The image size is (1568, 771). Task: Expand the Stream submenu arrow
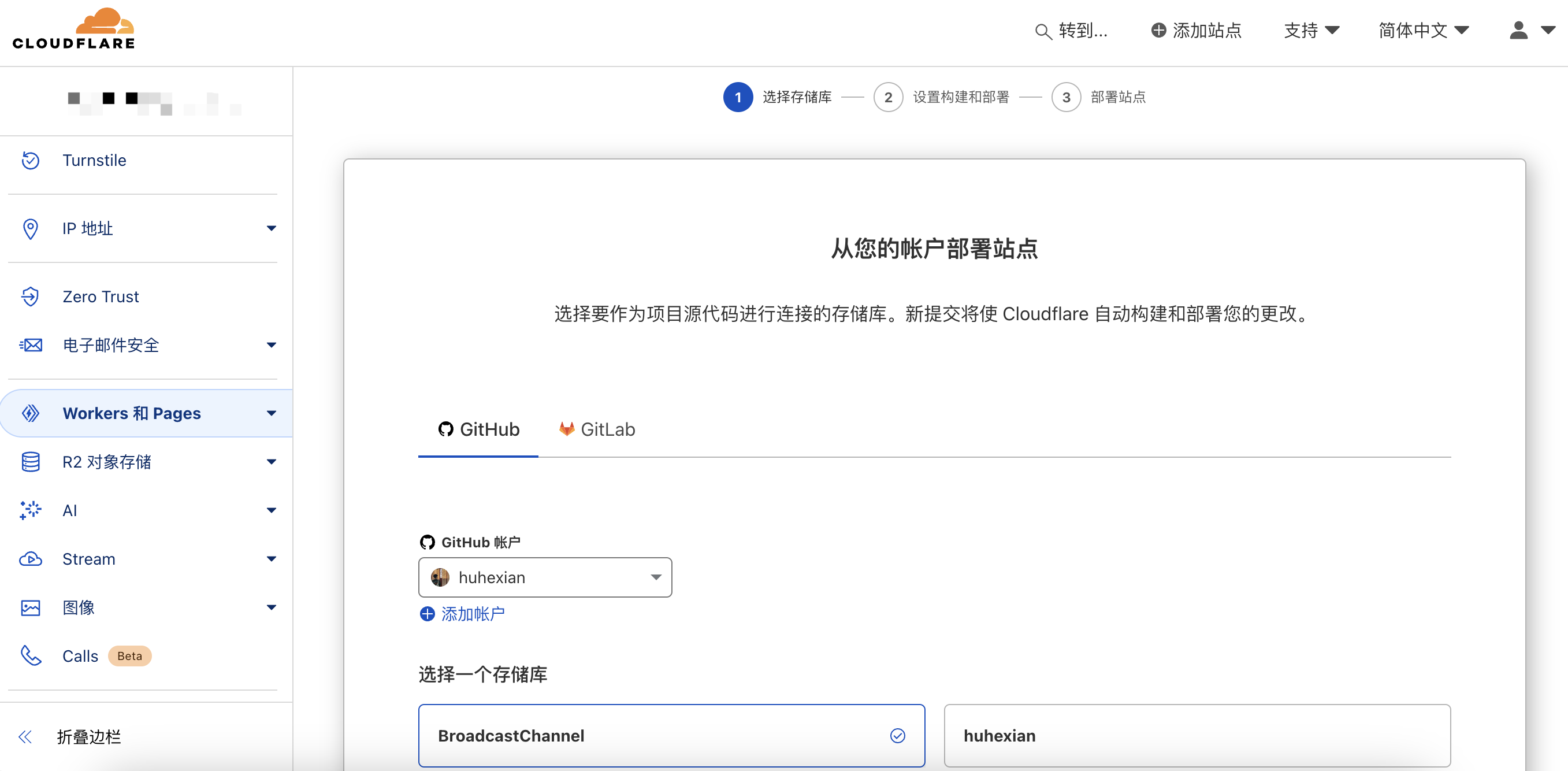[272, 559]
